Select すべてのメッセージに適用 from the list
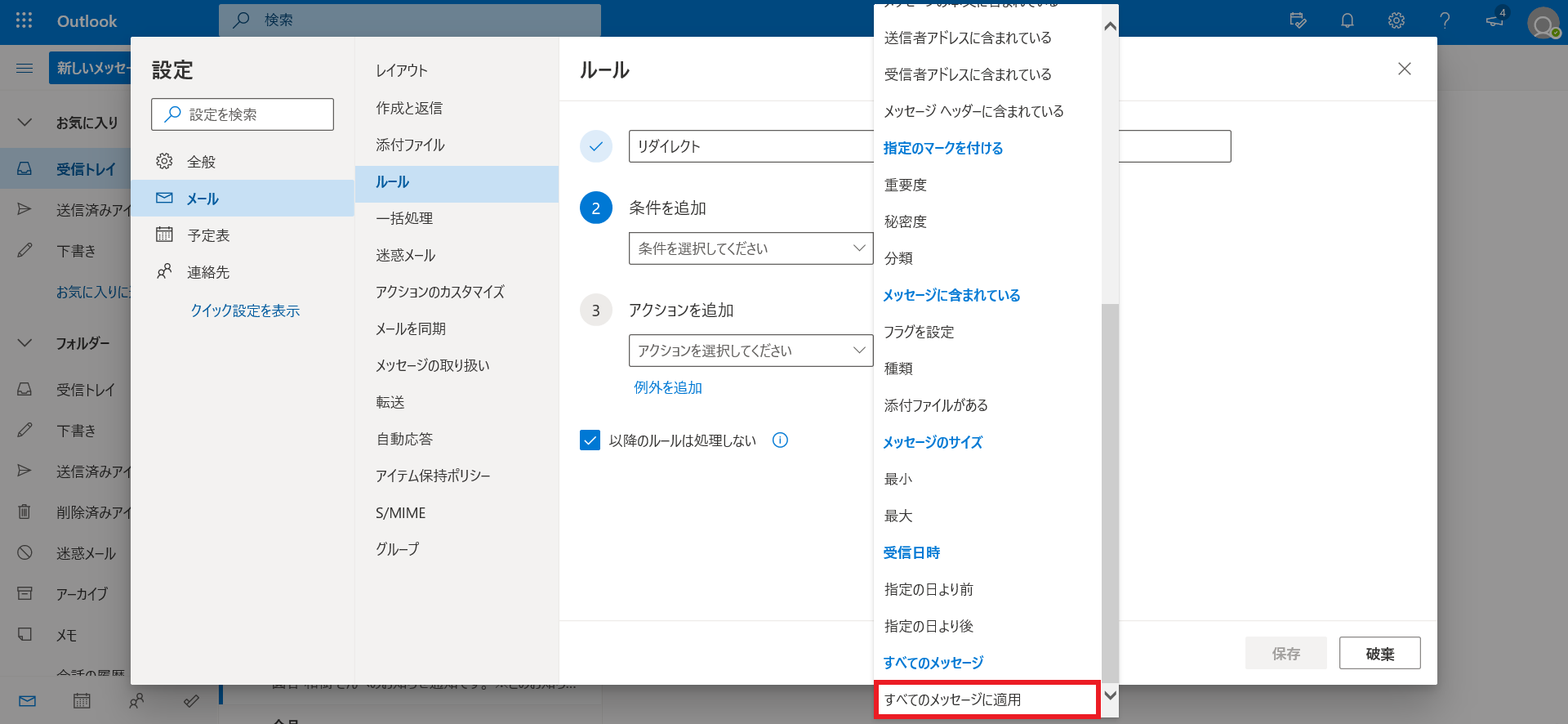The image size is (1568, 724). pyautogui.click(x=986, y=699)
